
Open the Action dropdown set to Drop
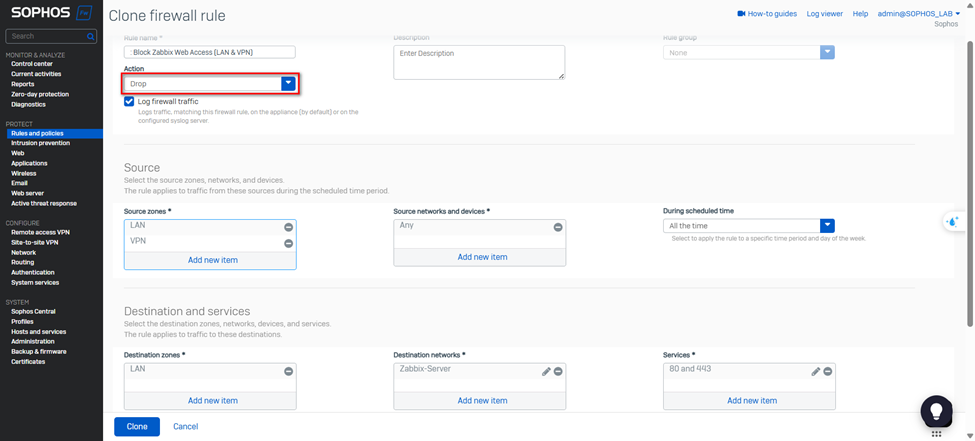(x=288, y=84)
